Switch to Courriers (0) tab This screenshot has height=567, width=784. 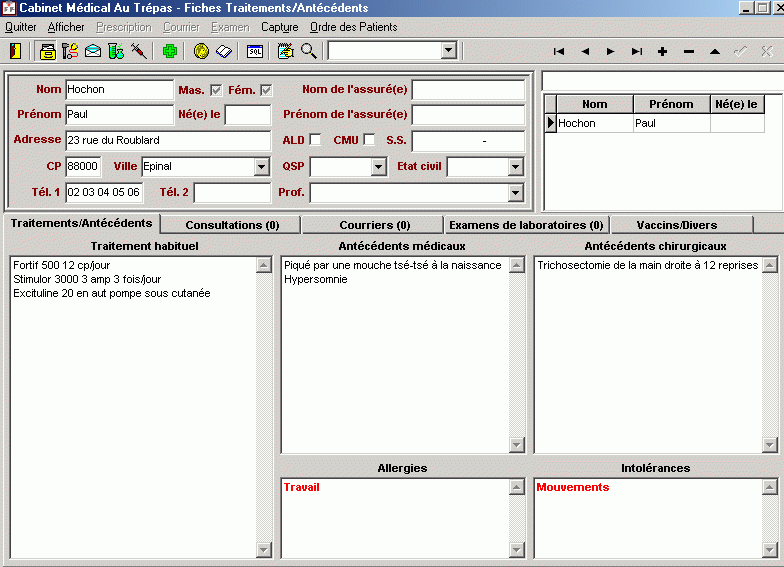point(374,225)
